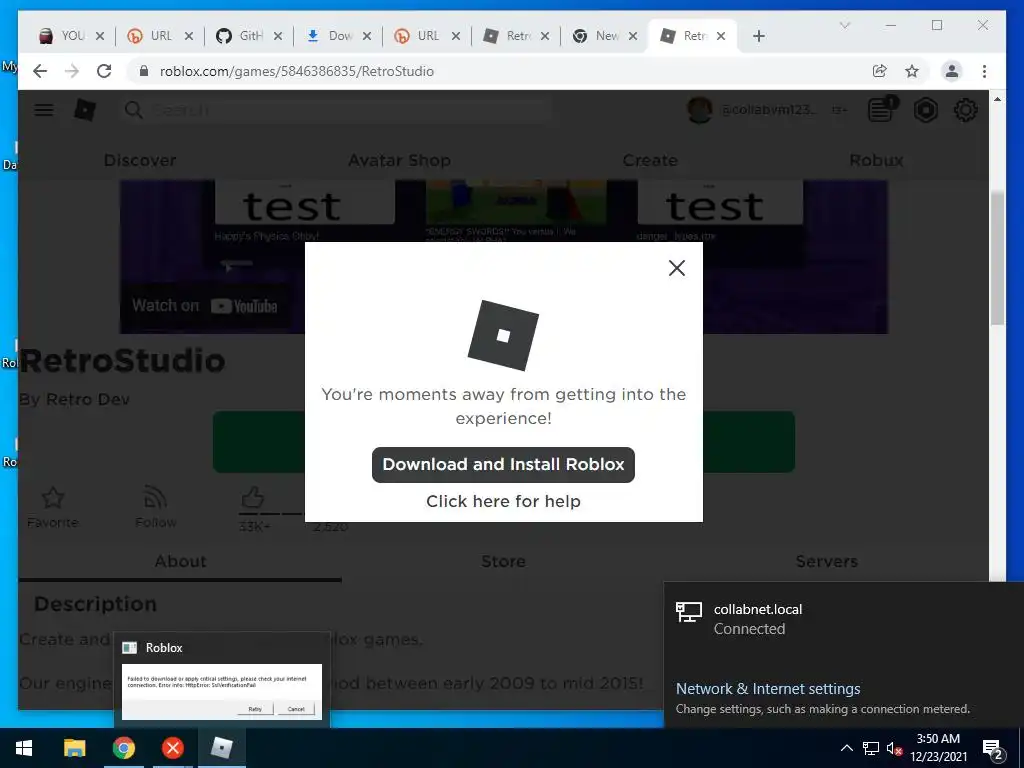
Task: Reload the Roblox page
Action: tap(104, 71)
